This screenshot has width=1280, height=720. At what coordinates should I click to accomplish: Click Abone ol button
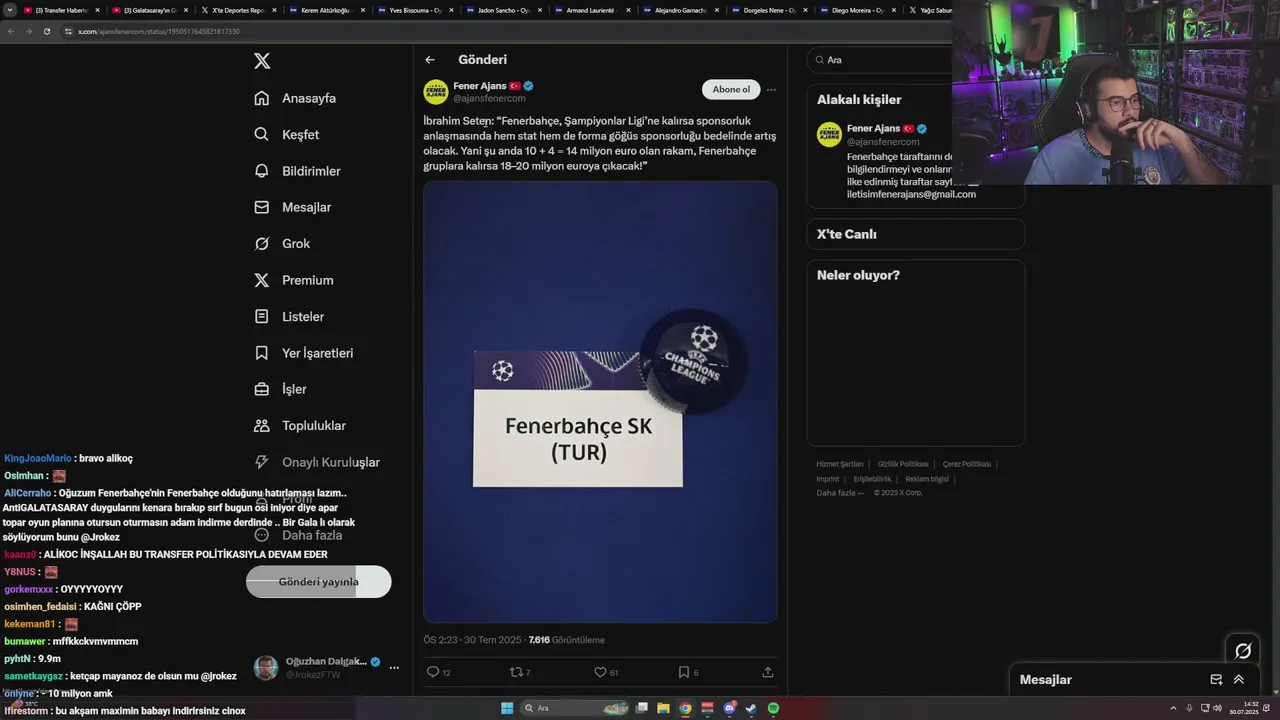[x=731, y=89]
